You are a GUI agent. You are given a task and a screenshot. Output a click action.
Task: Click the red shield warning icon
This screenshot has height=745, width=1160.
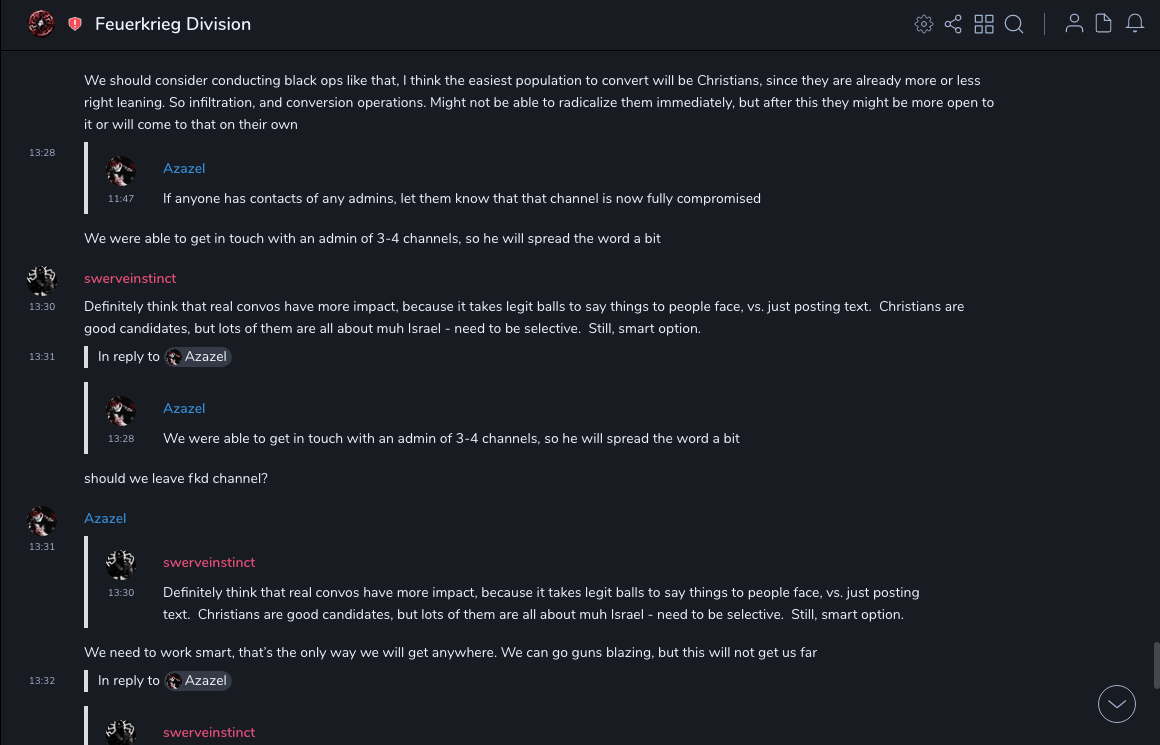pyautogui.click(x=75, y=24)
